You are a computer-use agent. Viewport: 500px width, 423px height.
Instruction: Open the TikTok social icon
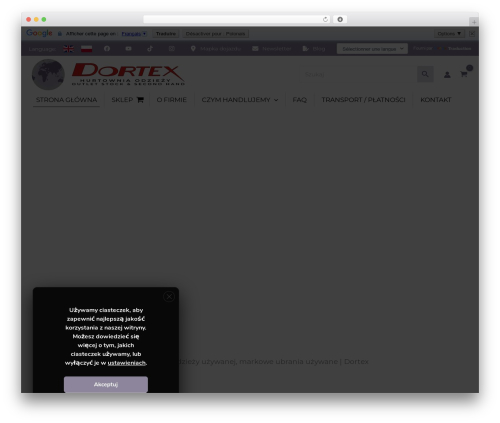pyautogui.click(x=150, y=49)
